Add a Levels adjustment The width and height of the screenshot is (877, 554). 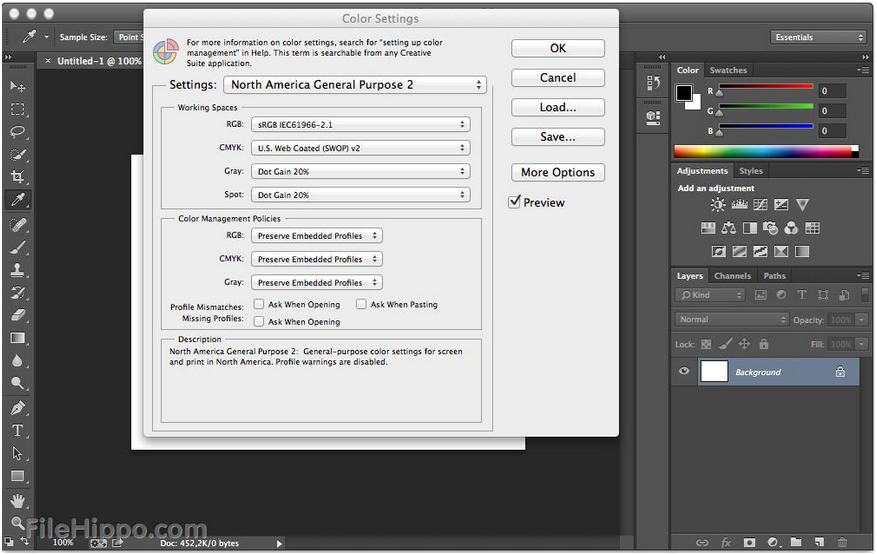[739, 205]
